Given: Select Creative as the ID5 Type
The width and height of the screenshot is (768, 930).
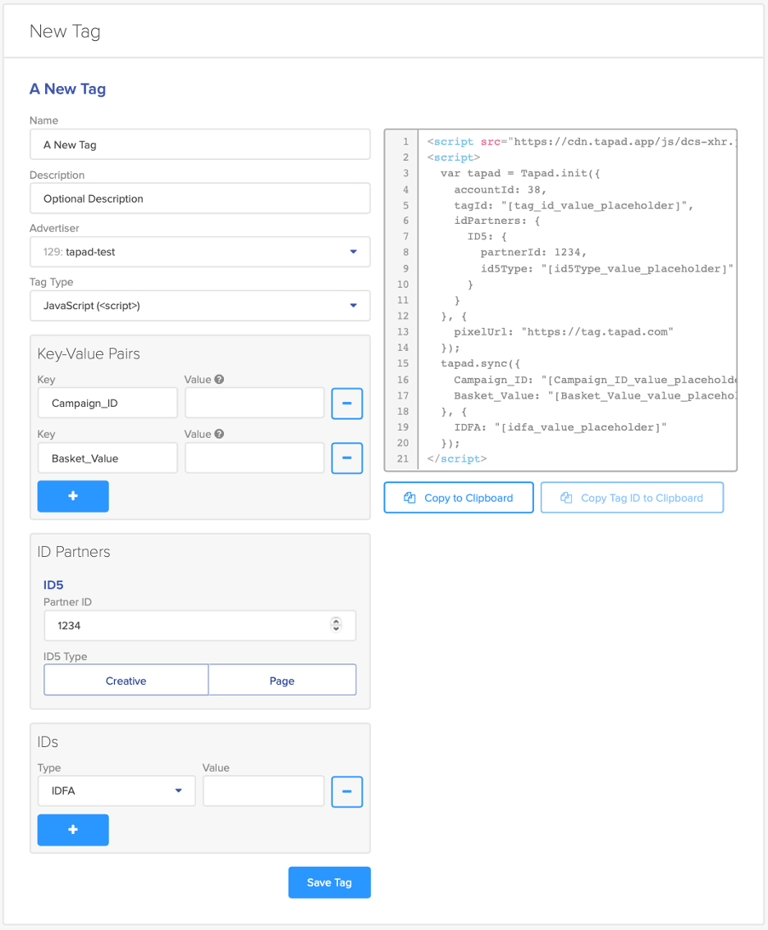Looking at the screenshot, I should [126, 680].
